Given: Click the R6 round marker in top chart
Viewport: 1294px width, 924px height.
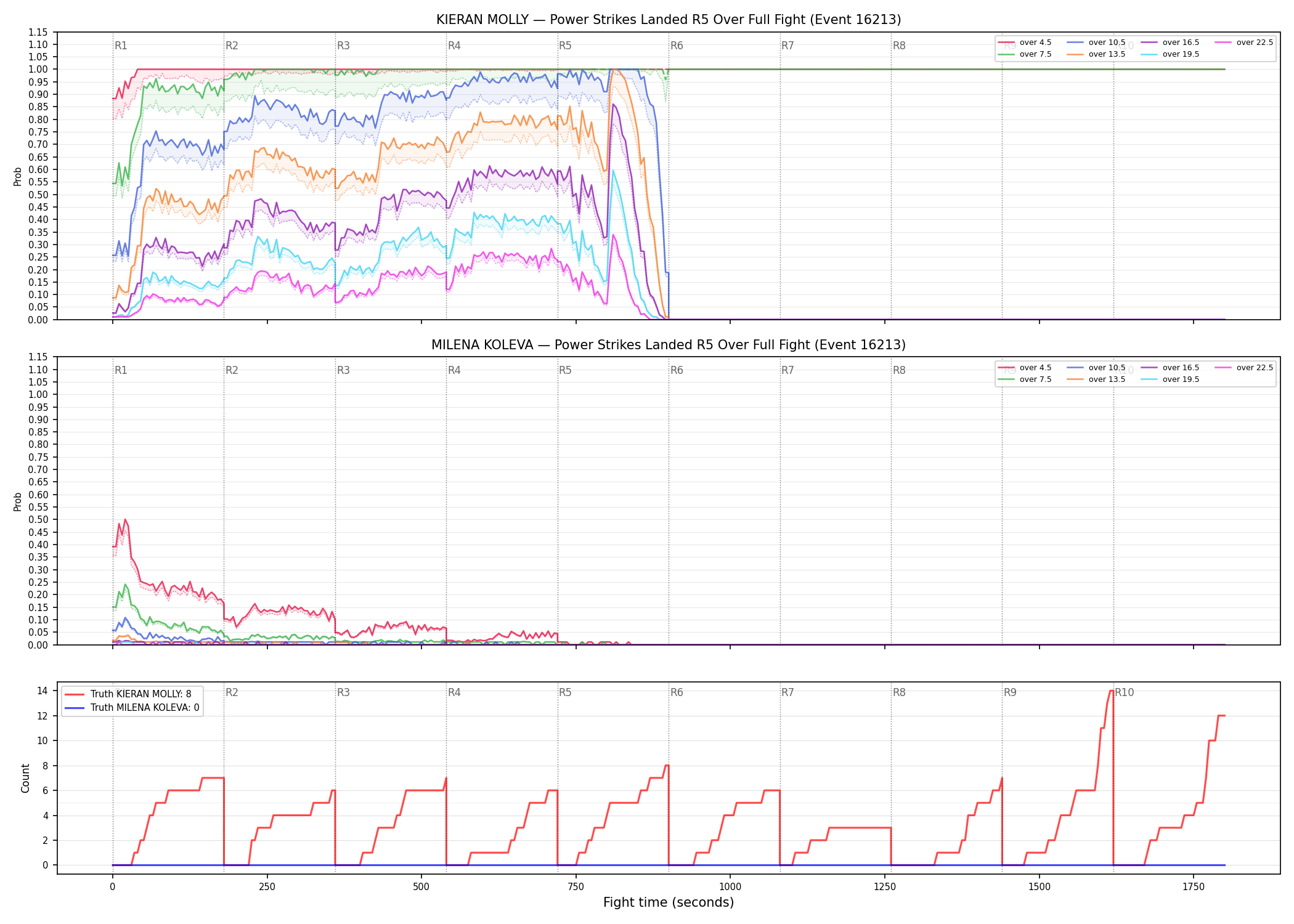Looking at the screenshot, I should (677, 46).
